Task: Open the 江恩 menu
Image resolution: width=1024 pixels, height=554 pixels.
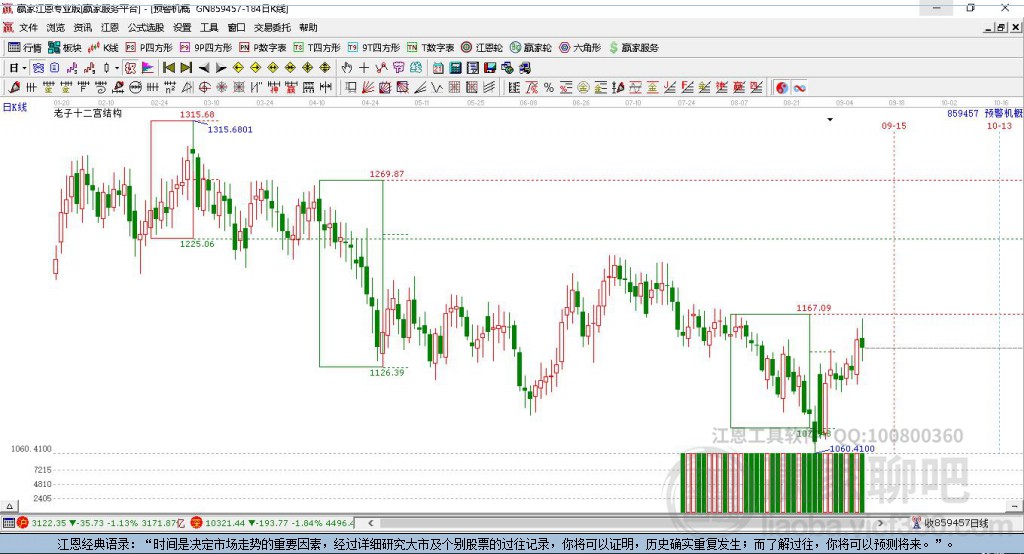Action: click(109, 28)
